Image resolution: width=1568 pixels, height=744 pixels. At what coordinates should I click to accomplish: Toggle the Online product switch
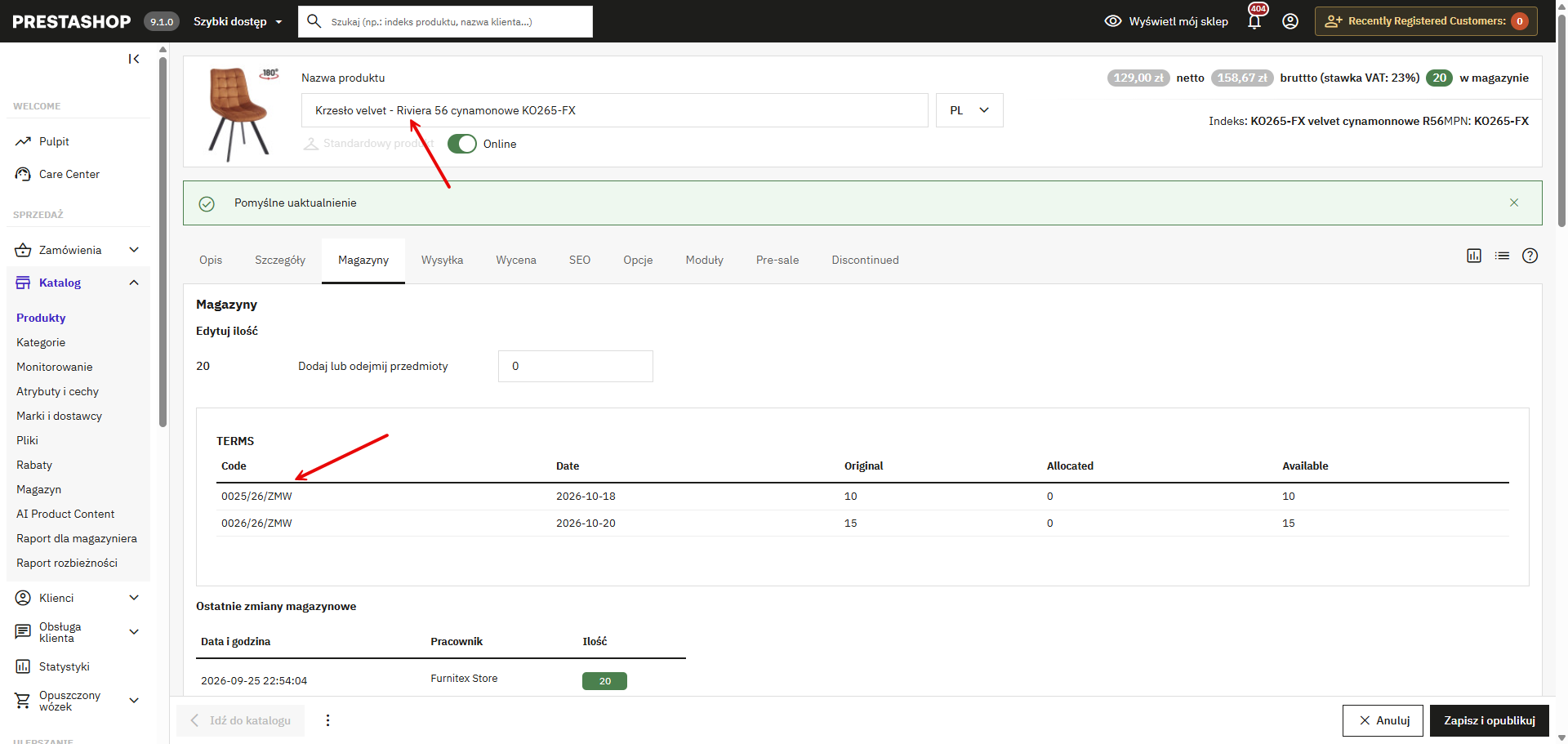coord(462,144)
